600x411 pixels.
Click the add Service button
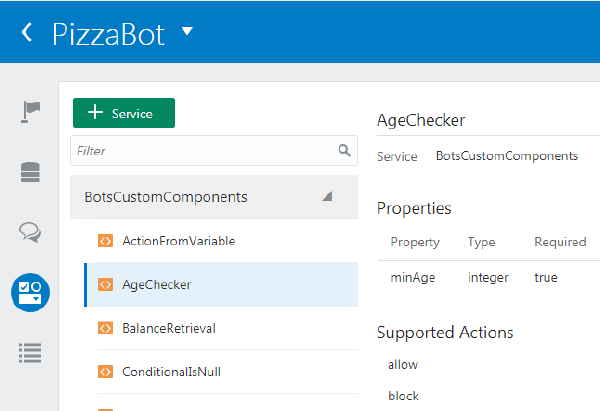click(x=124, y=113)
